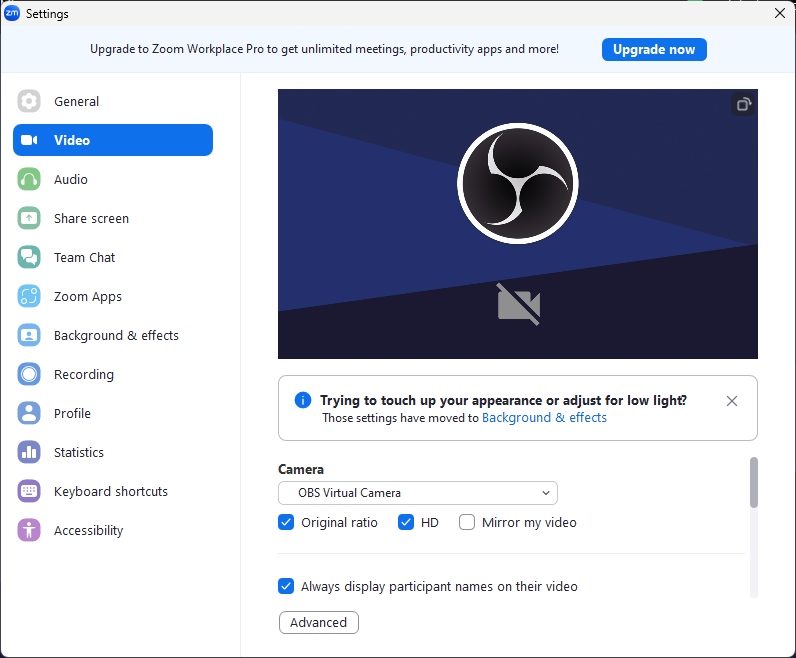
Task: Click the General gear icon in sidebar
Action: tap(29, 101)
